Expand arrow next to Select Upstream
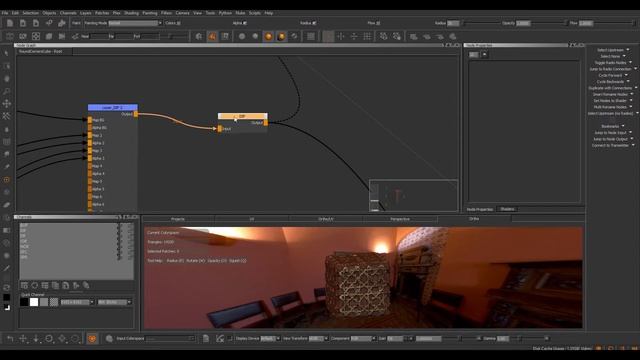 [x=628, y=50]
